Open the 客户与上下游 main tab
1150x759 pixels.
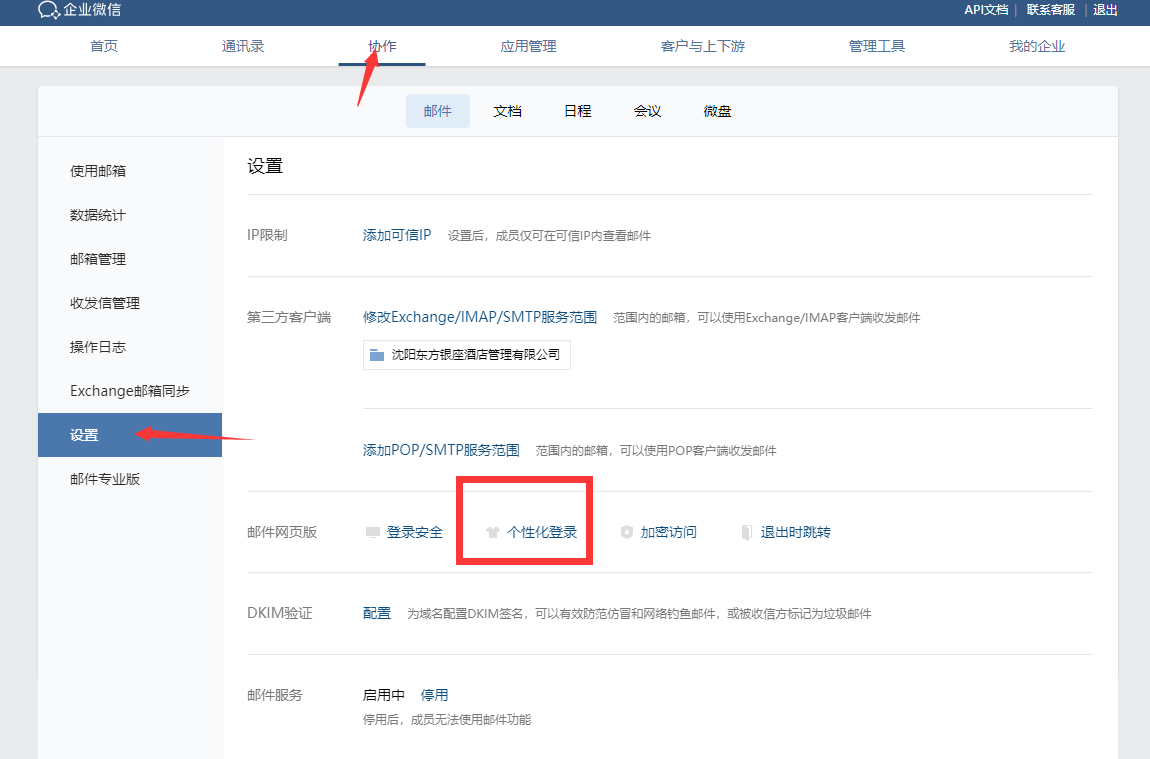tap(703, 46)
